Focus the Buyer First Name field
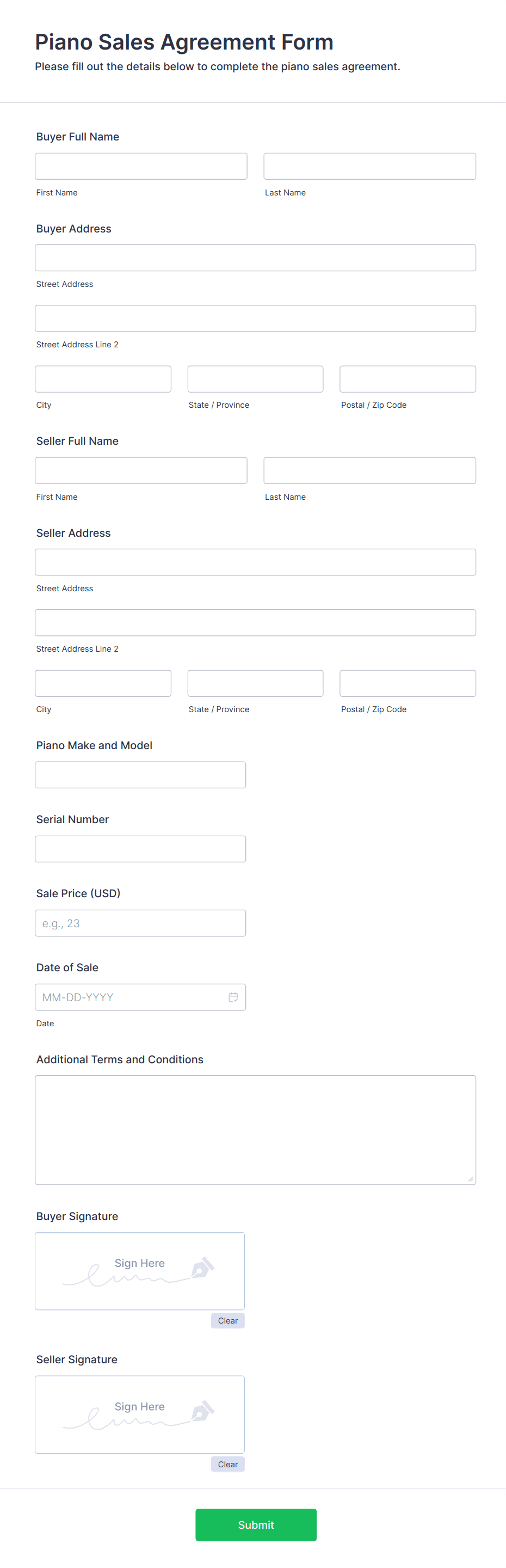Viewport: 506px width, 1568px height. [x=141, y=166]
